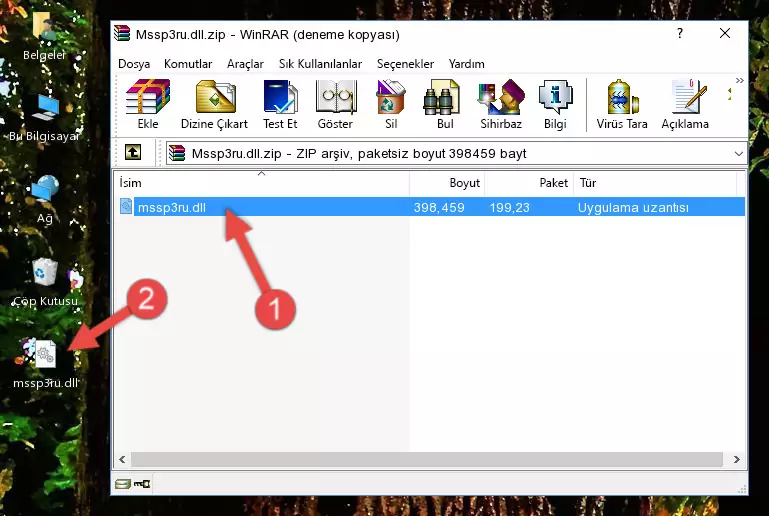Extract files with Dizine Çıkart icon
The height and width of the screenshot is (516, 769).
(214, 104)
